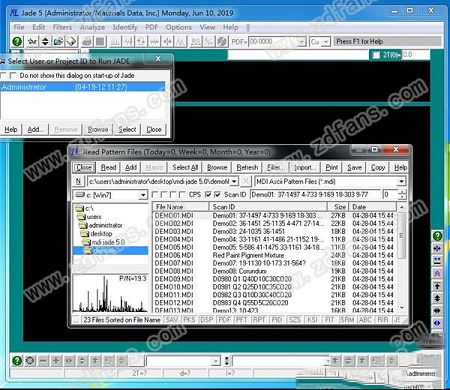Click the up-down arrows icon in main toolbar
450x390 pixels.
click(45, 42)
